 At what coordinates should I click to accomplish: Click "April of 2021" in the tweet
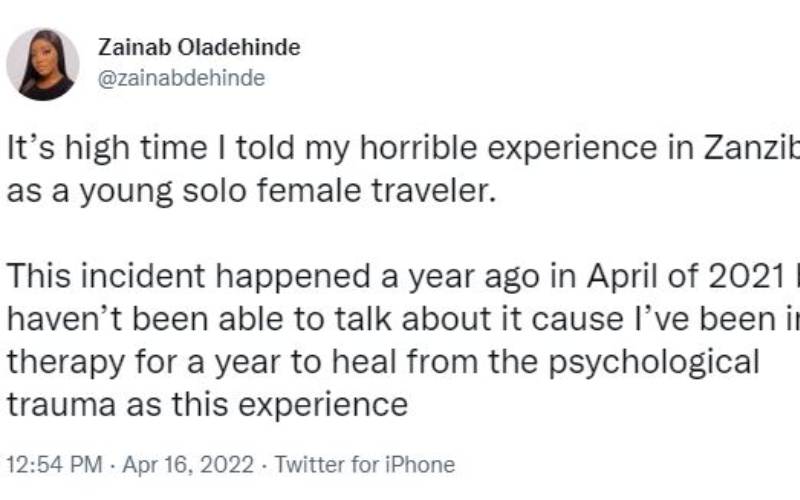686,276
